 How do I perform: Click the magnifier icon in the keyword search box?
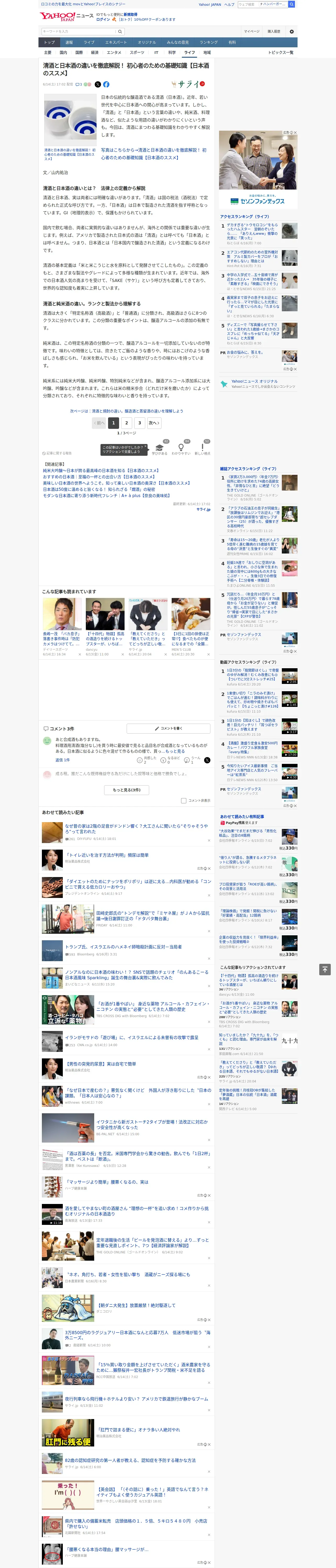click(120, 32)
